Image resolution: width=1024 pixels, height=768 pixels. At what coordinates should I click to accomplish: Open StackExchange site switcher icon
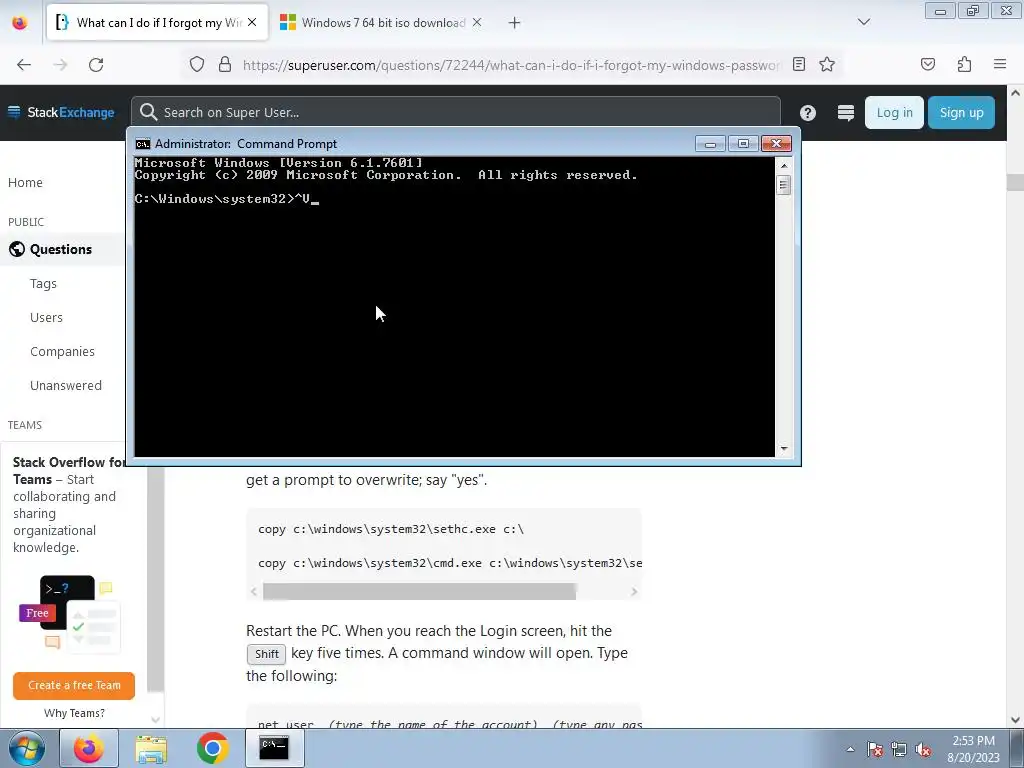pos(846,113)
